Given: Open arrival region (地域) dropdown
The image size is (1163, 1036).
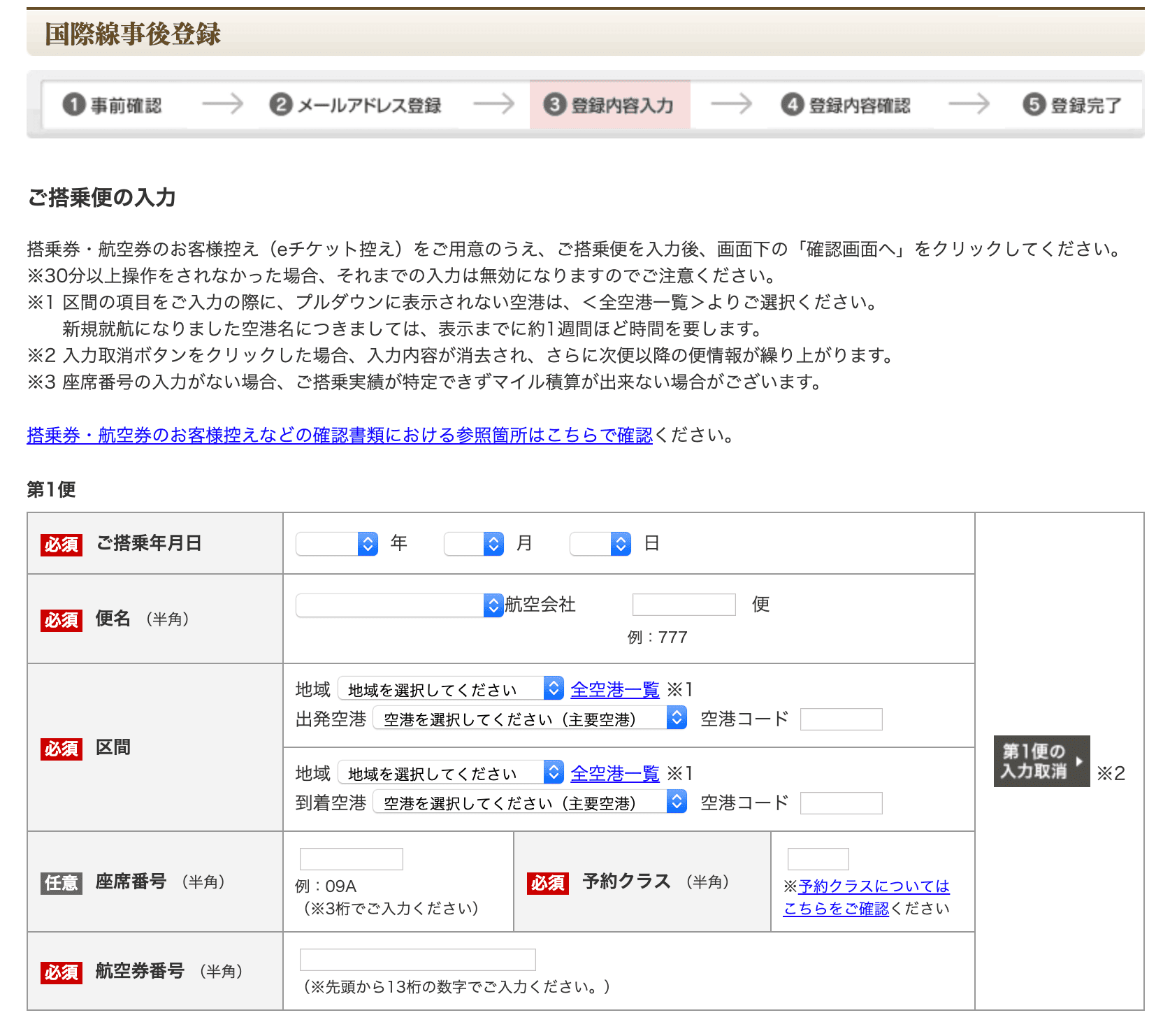Looking at the screenshot, I should 450,773.
